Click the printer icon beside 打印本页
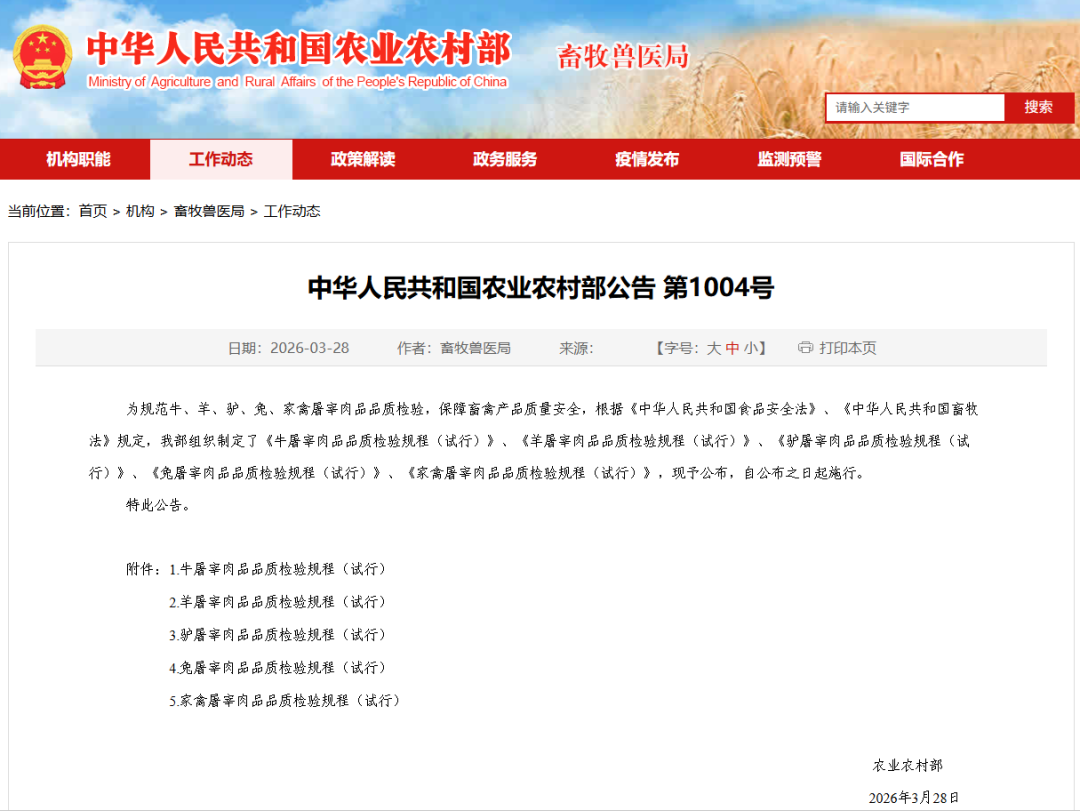Viewport: 1080px width, 811px height. (805, 348)
